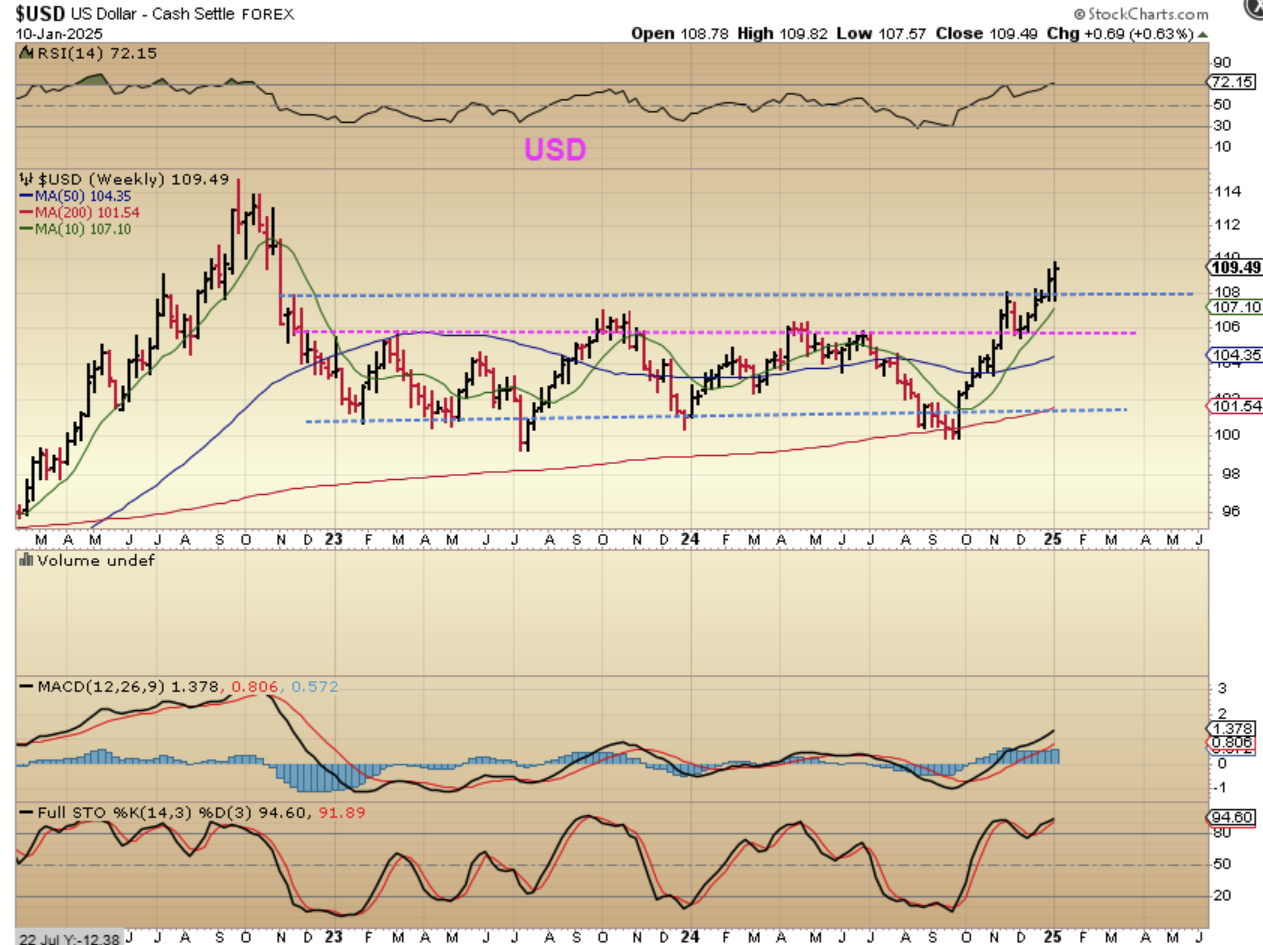Click the 20 level on stochastic axis
Viewport: 1263px width, 945px height.
[x=1222, y=895]
